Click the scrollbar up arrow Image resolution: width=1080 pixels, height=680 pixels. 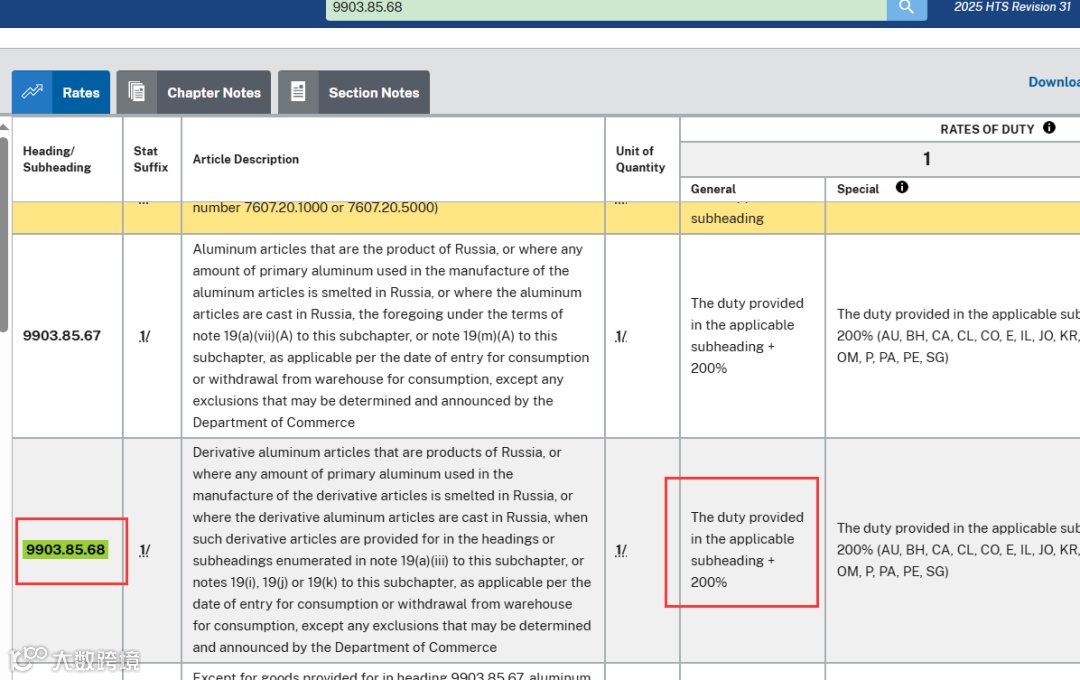[4, 127]
